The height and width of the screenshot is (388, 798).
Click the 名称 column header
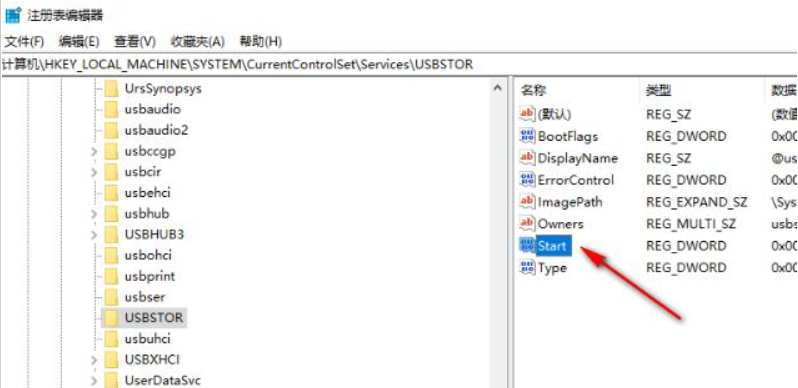[x=533, y=91]
